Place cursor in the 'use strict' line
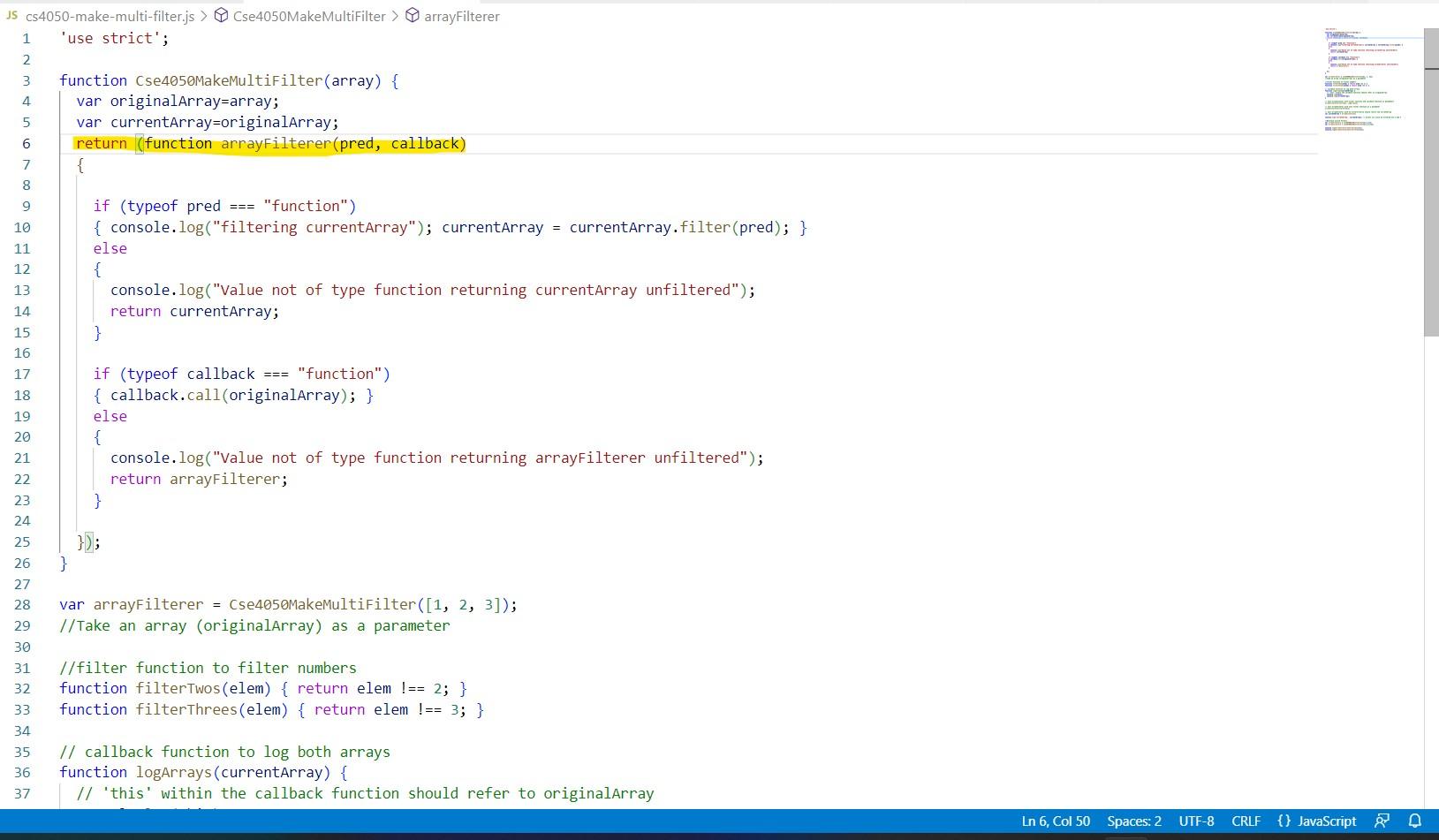 tap(113, 38)
